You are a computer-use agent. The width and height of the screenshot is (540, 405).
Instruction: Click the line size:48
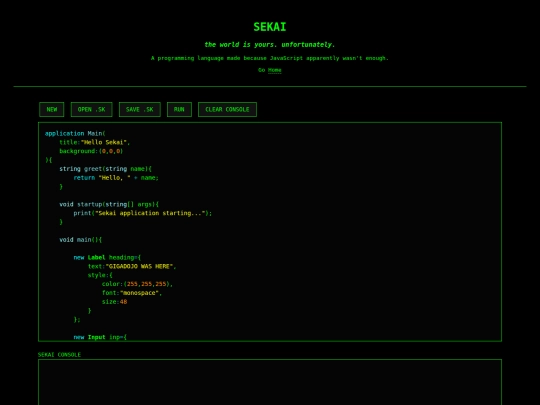115,302
